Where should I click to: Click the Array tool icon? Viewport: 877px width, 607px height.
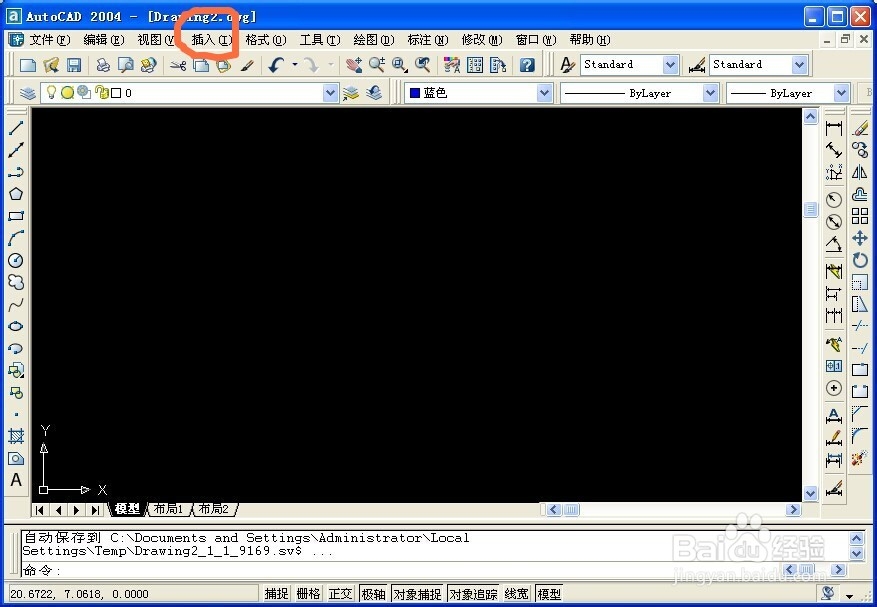tap(860, 216)
